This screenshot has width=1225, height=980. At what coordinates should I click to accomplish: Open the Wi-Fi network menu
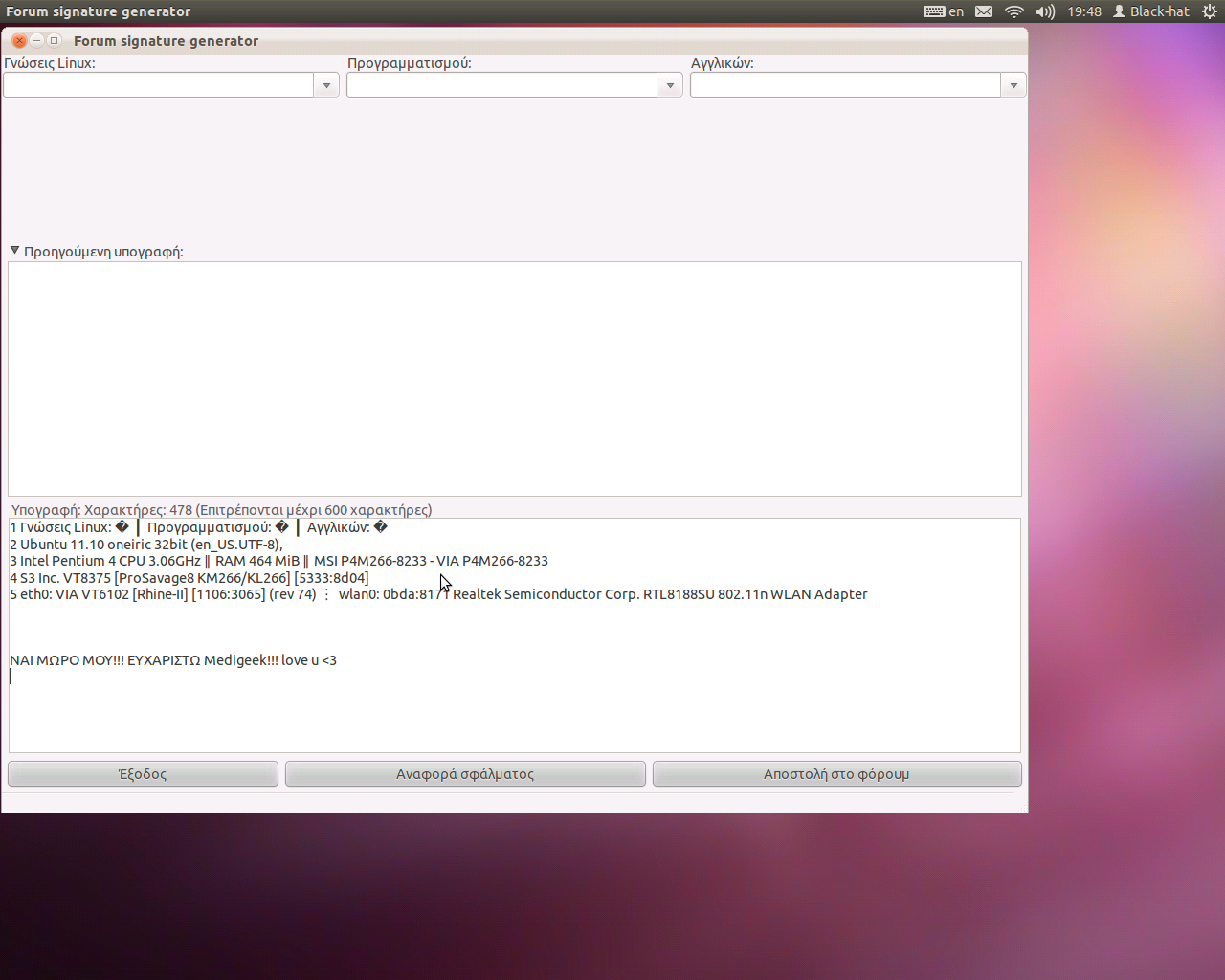1014,11
